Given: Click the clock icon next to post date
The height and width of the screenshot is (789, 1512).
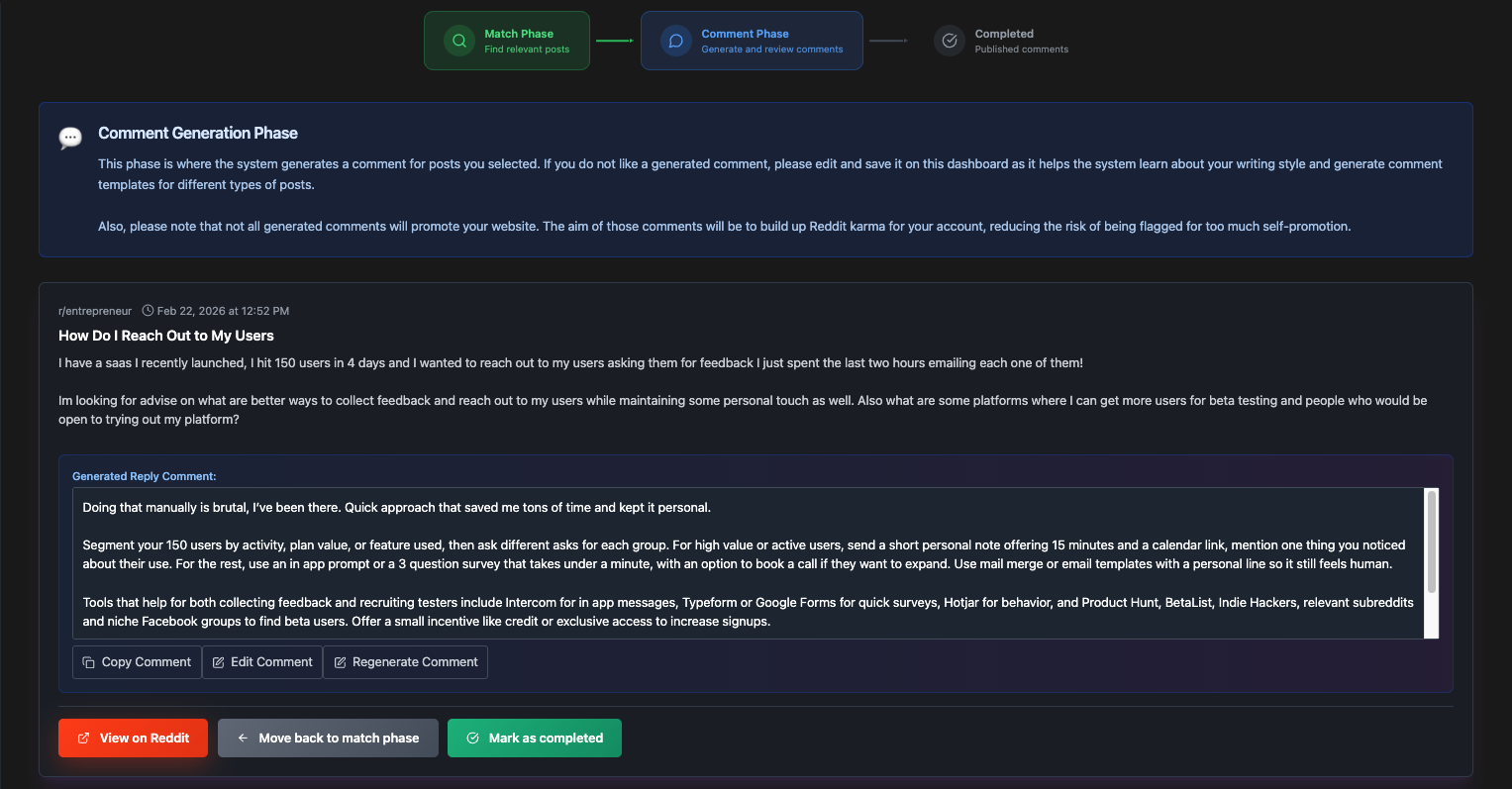Looking at the screenshot, I should (x=149, y=311).
